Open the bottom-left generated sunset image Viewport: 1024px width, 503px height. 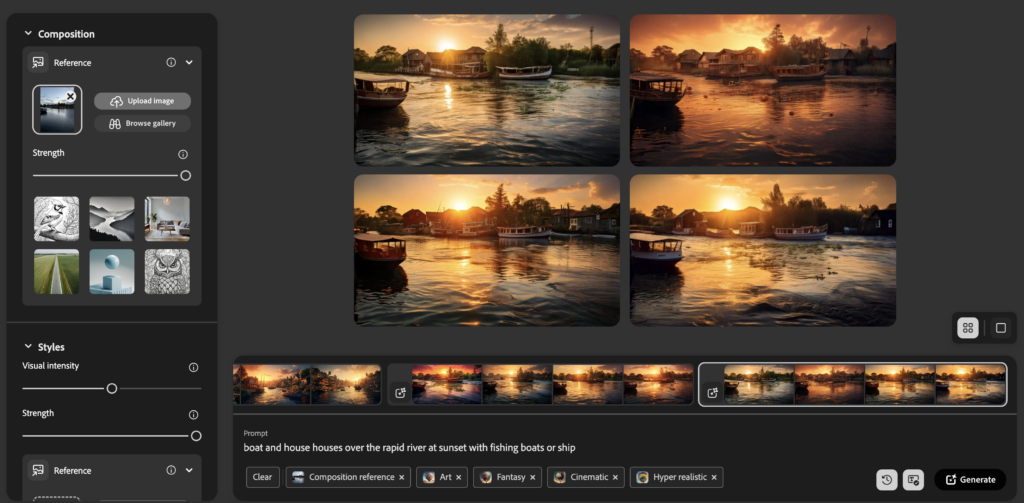[487, 250]
